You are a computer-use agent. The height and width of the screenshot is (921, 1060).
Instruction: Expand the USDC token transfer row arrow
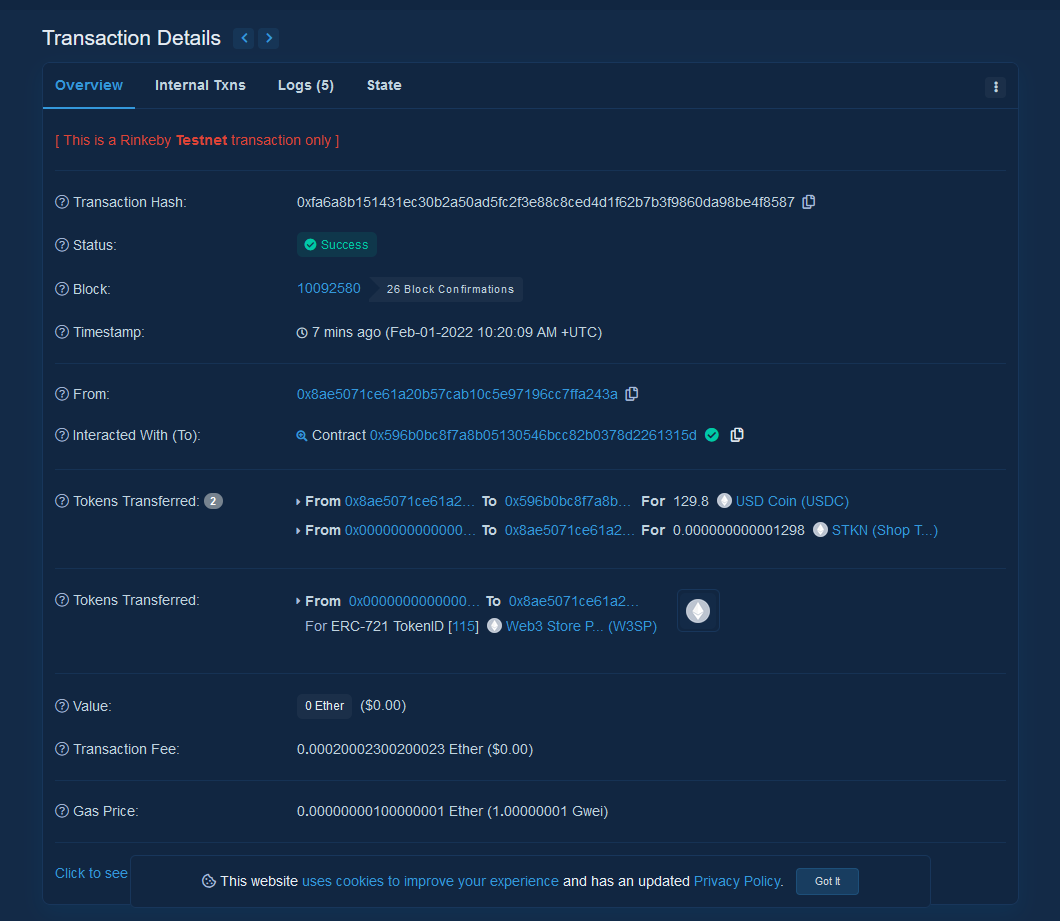299,502
